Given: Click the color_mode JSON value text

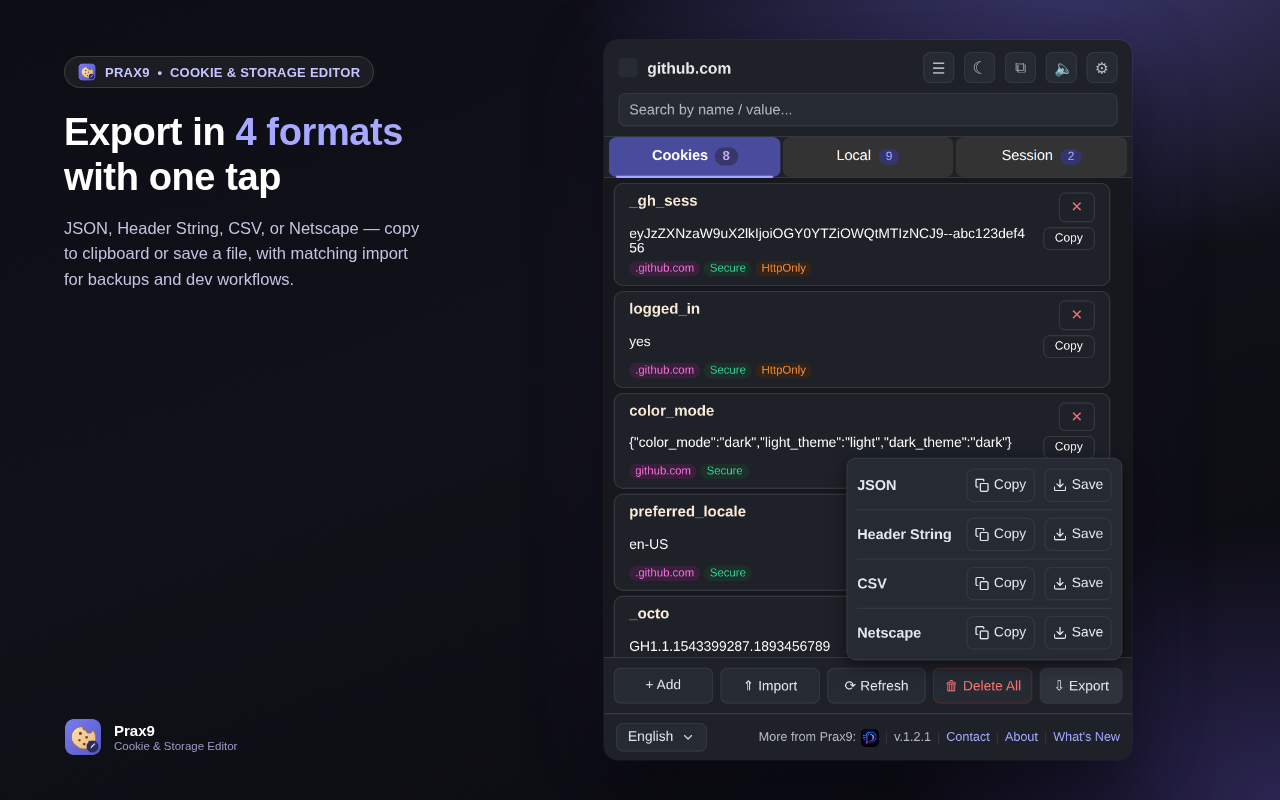Looking at the screenshot, I should [820, 442].
